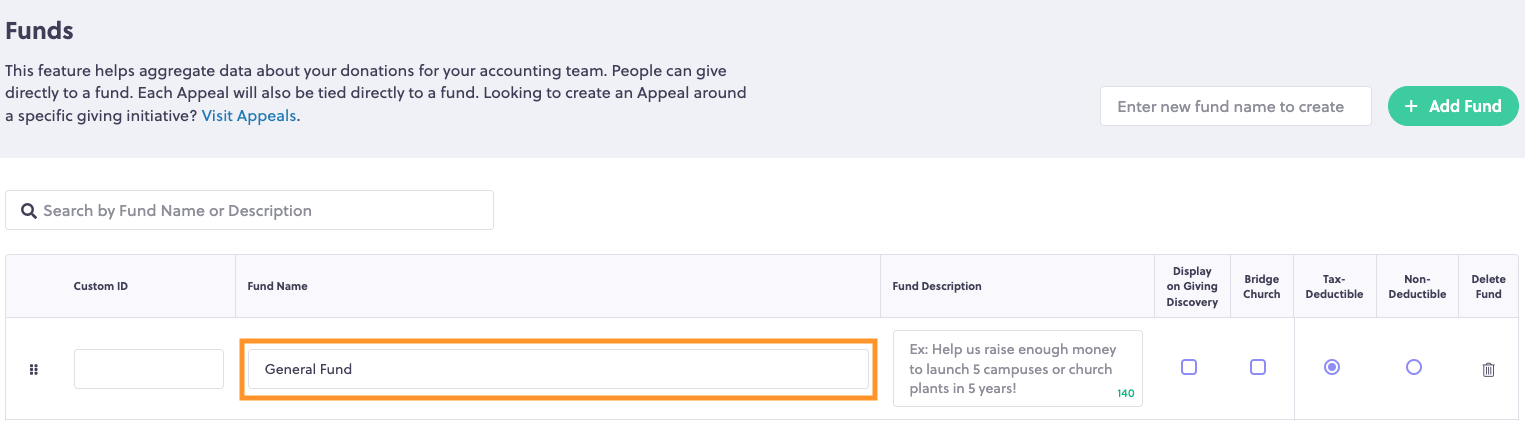Click the Custom ID column header

point(101,286)
